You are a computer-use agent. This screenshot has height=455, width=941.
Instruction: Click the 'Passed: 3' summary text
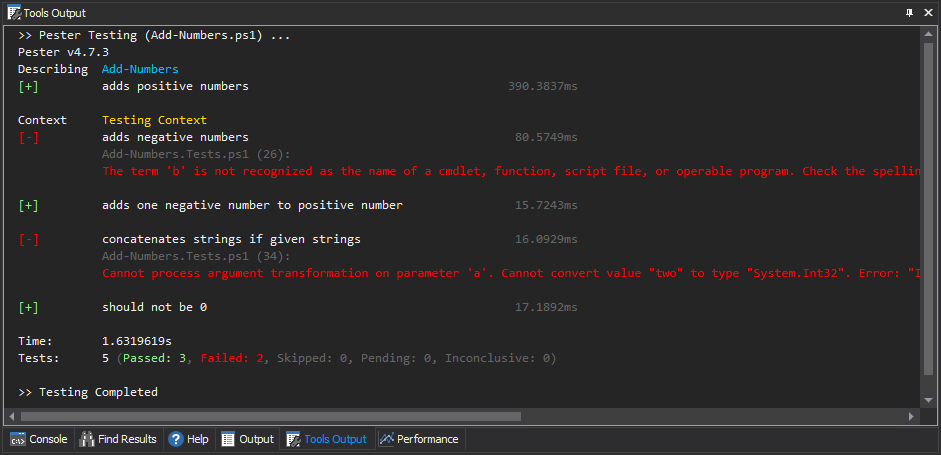[154, 359]
